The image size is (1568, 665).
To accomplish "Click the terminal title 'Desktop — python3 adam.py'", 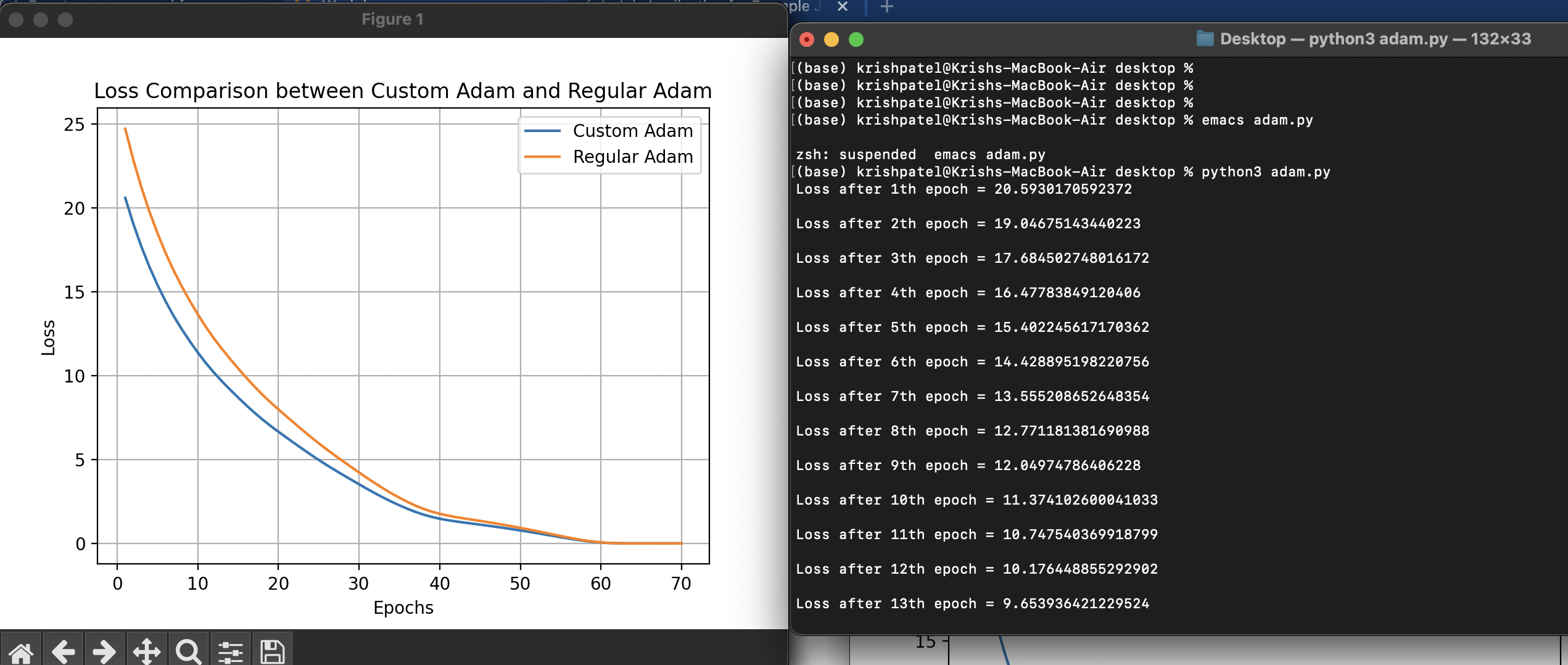I will (x=1334, y=39).
